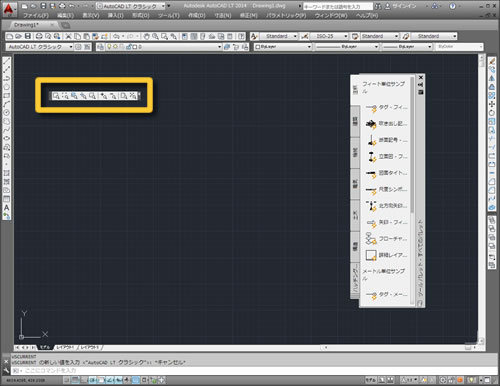Switch to レイアウト1 layout tab
This screenshot has width=500, height=386.
coord(65,348)
